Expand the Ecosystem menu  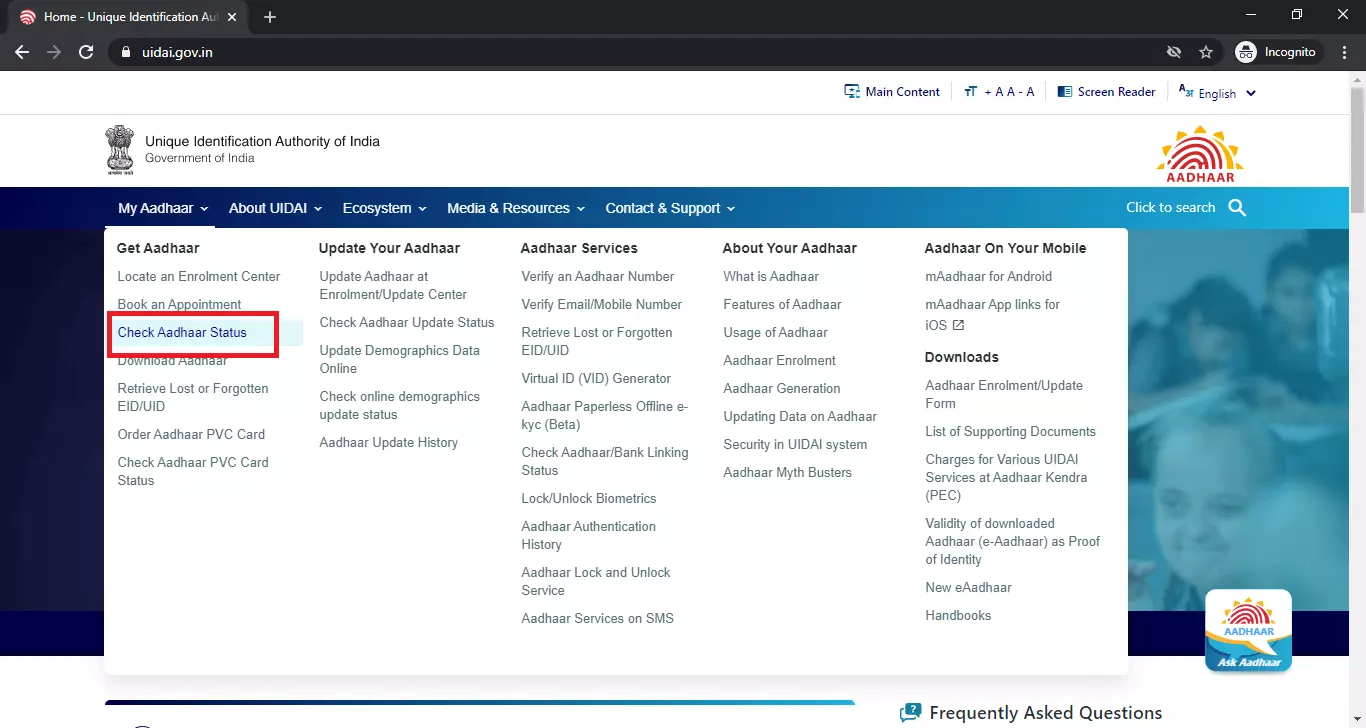[x=384, y=208]
